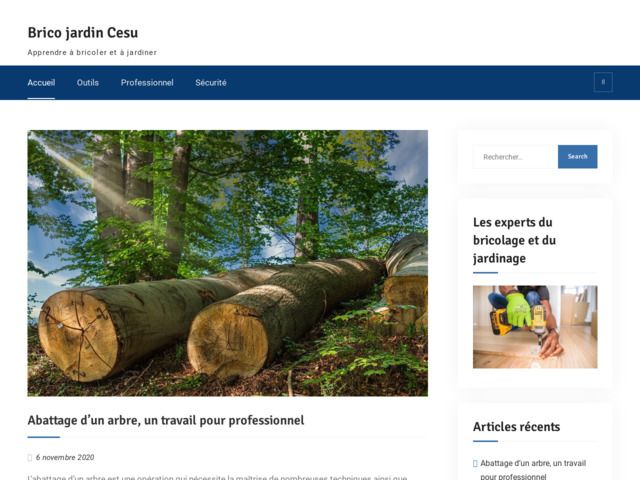Click the 'Les experts du bricolage' widget heading
Screen dimensions: 640x480
(514, 240)
